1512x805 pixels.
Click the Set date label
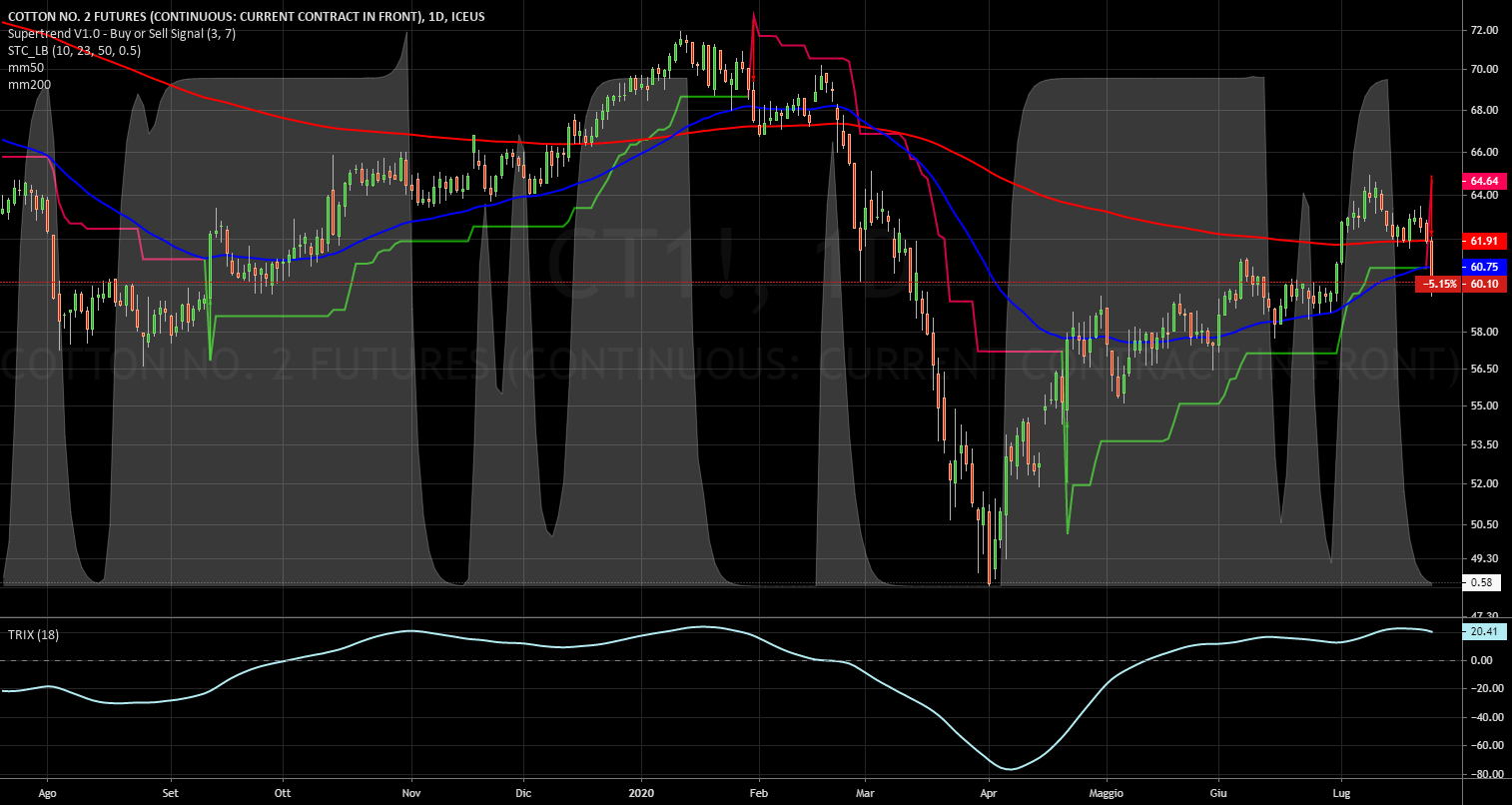tap(171, 794)
